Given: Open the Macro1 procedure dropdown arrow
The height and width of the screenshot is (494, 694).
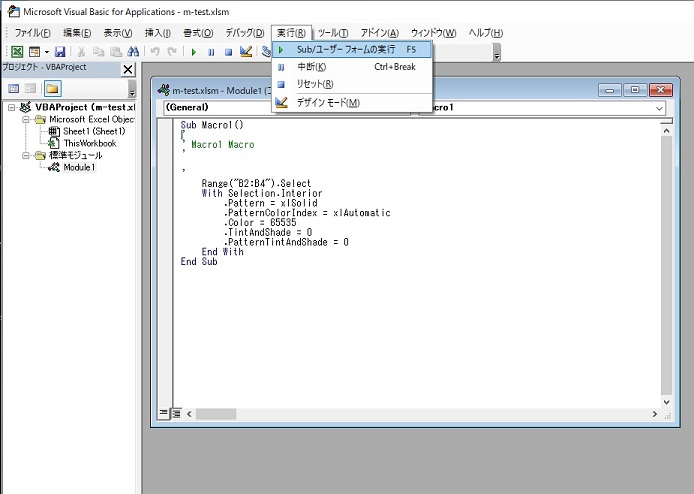Looking at the screenshot, I should point(659,108).
